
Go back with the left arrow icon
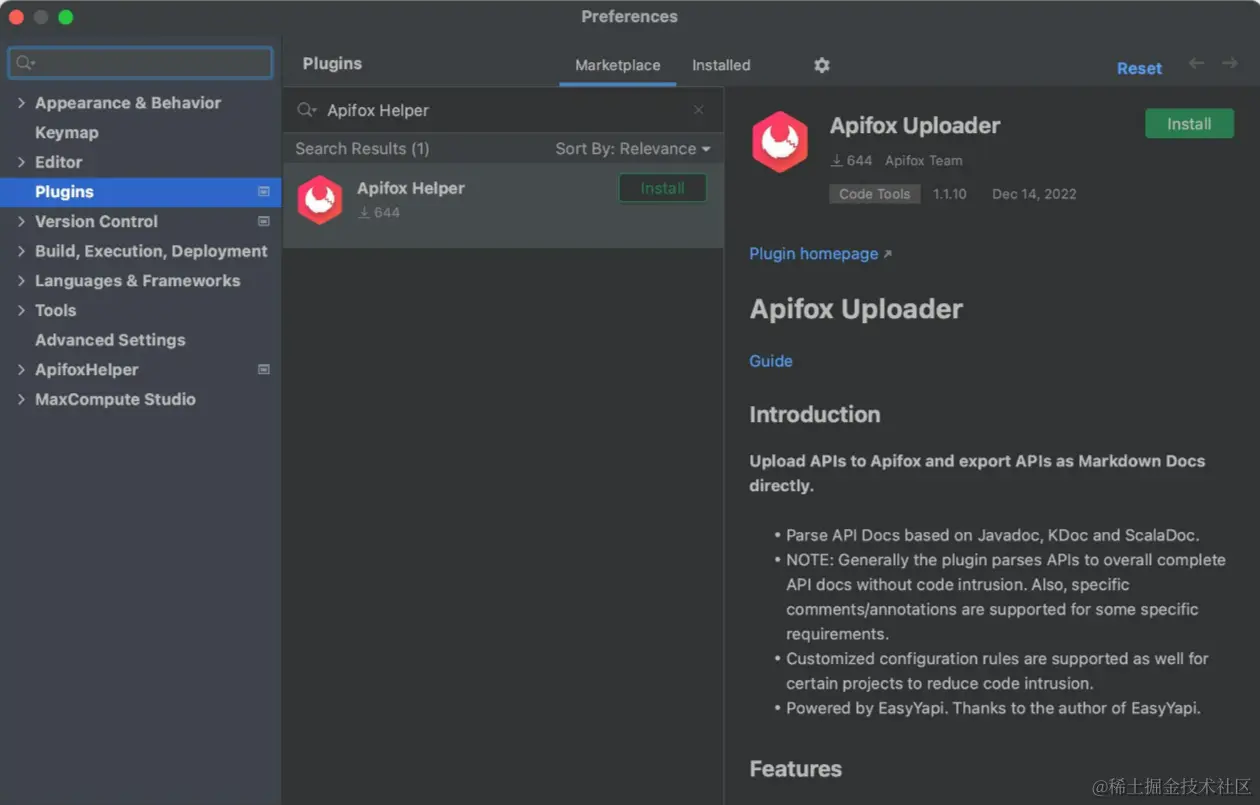point(1196,64)
